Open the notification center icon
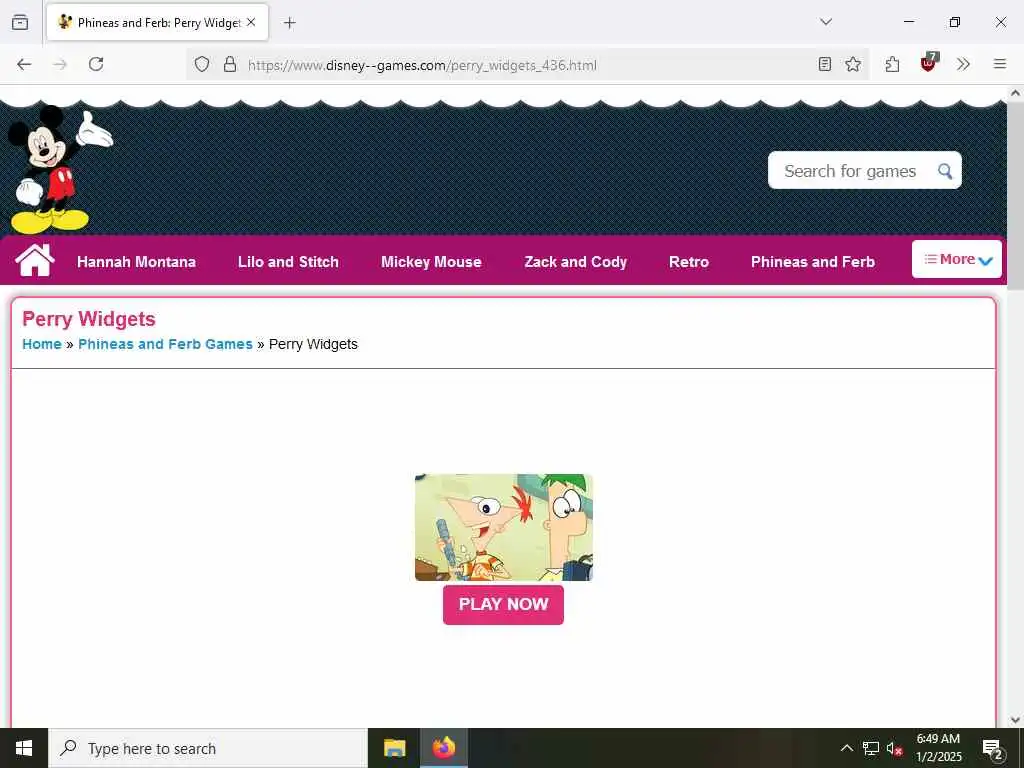The image size is (1024, 768). (993, 748)
